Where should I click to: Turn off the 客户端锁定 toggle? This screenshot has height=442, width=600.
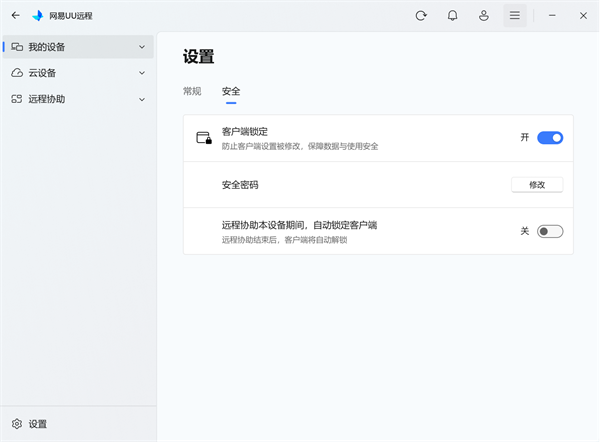pyautogui.click(x=550, y=138)
